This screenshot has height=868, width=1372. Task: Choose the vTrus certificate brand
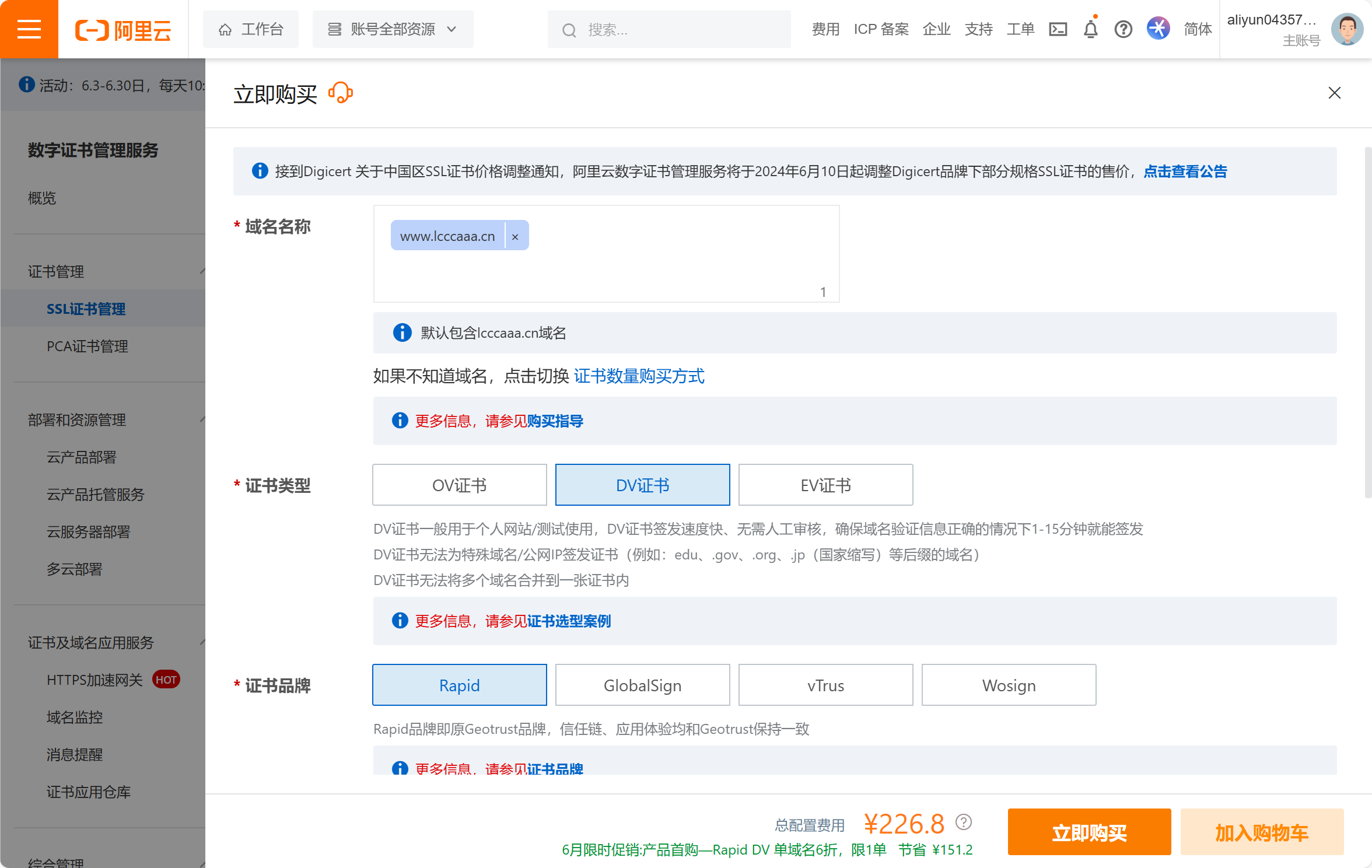tap(826, 685)
